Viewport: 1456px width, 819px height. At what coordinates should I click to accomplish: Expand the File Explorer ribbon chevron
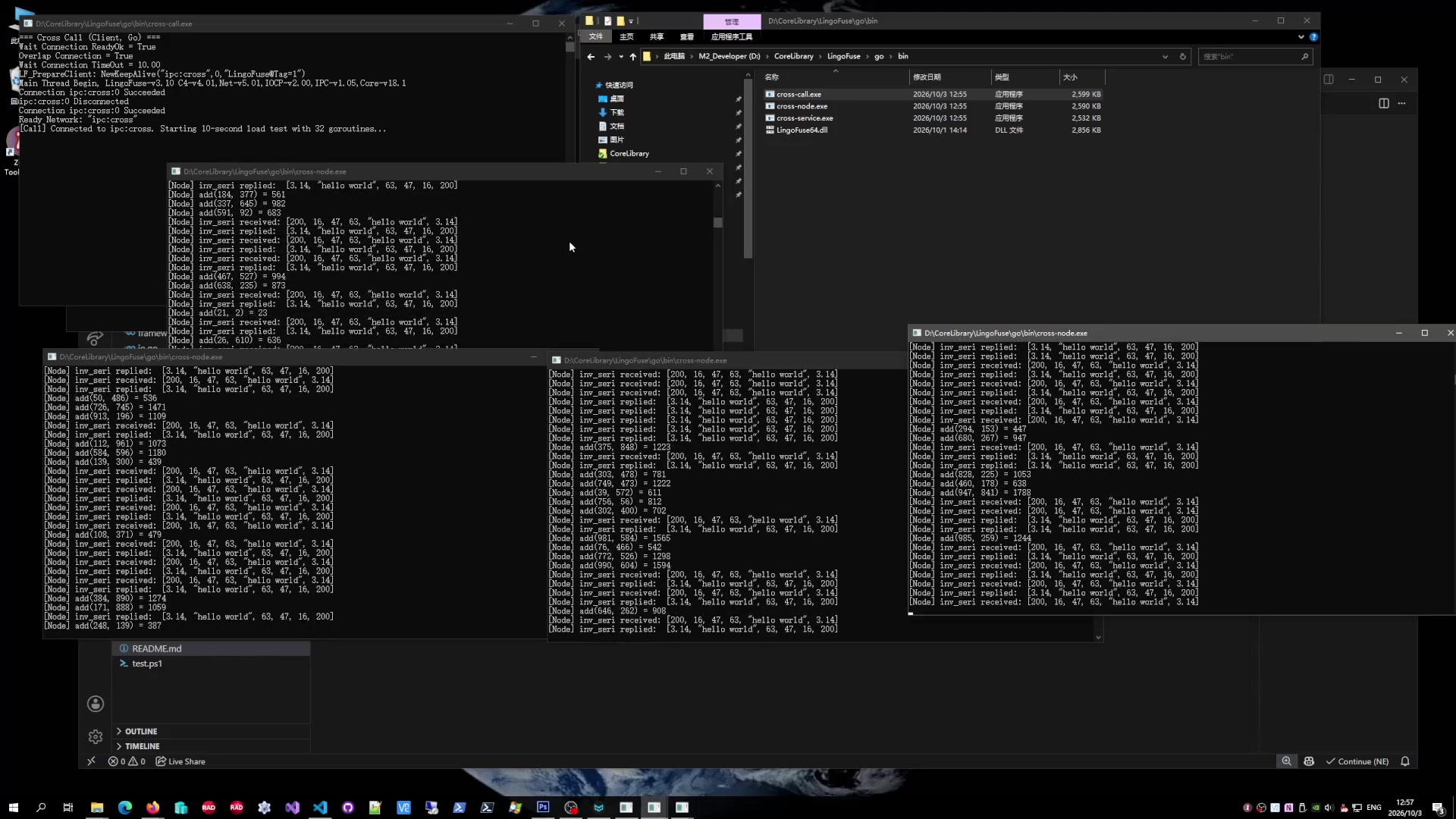coord(1301,36)
